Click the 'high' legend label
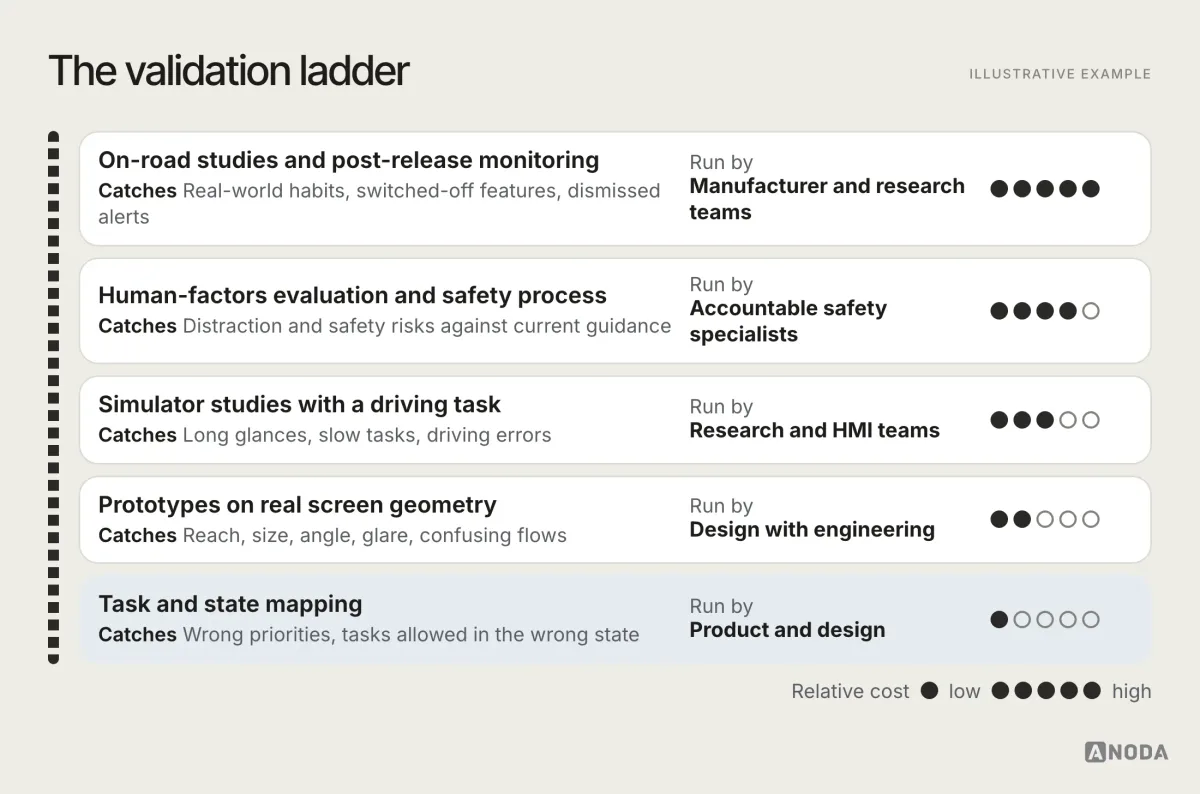The width and height of the screenshot is (1200, 794). pos(1131,691)
